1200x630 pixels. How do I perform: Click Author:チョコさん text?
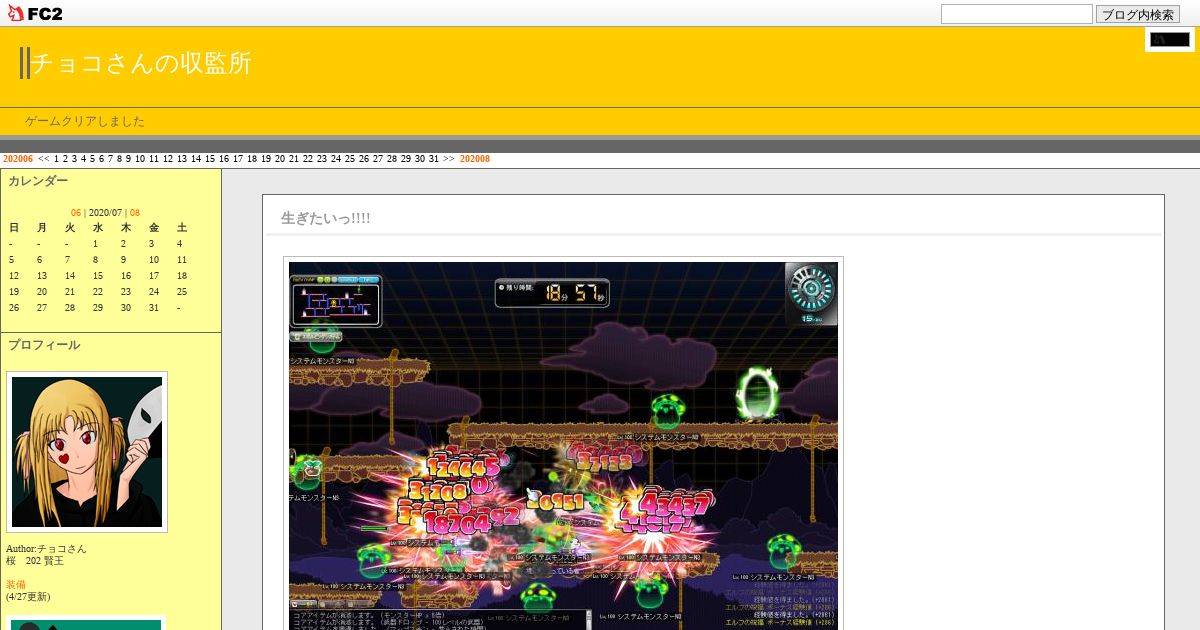[x=46, y=549]
